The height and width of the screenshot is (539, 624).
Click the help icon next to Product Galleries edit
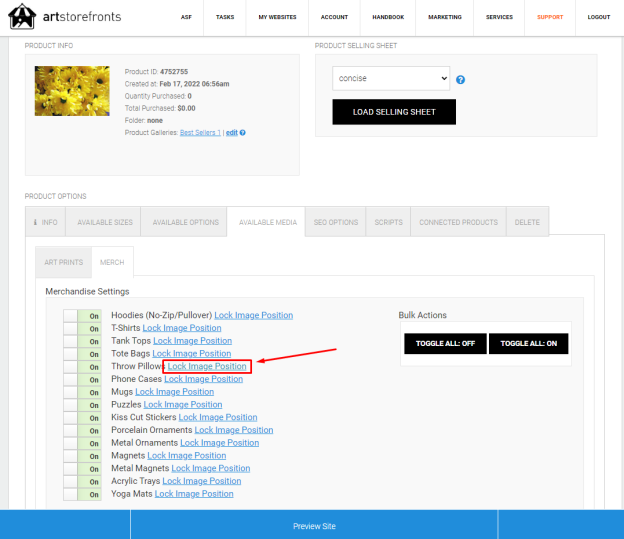[243, 133]
